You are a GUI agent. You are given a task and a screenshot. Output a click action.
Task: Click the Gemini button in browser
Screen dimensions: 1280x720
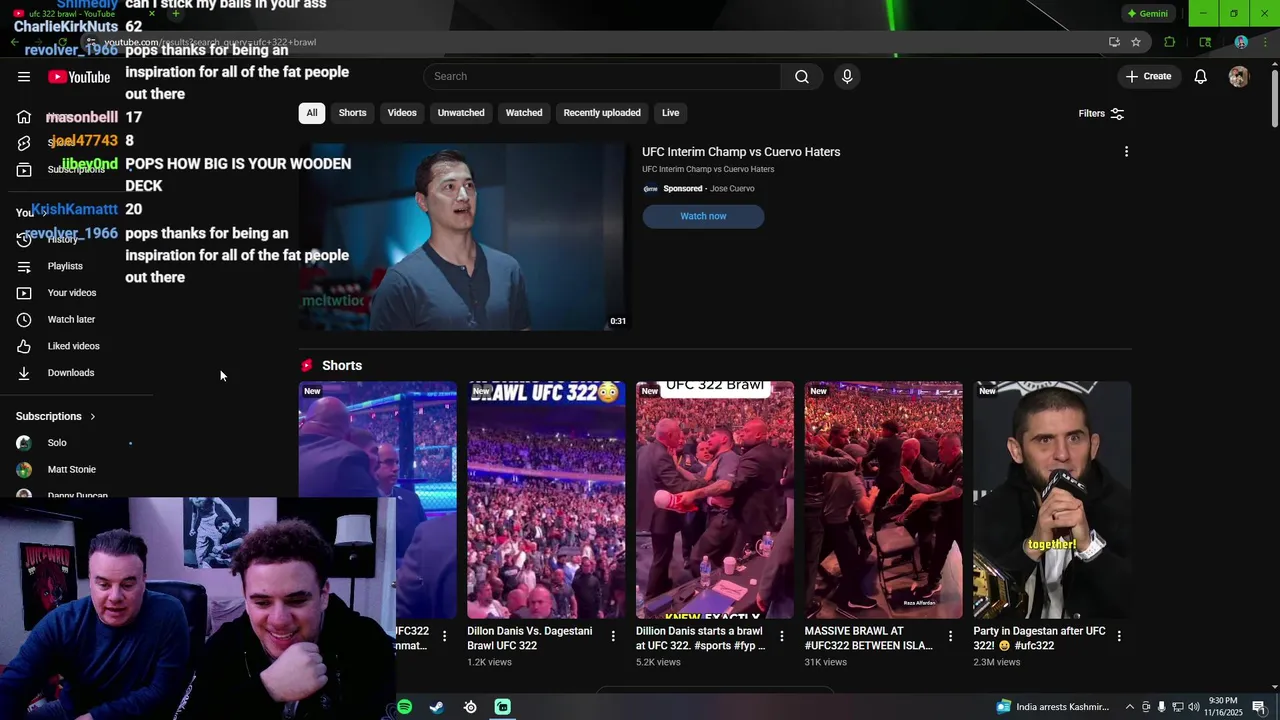click(1147, 14)
